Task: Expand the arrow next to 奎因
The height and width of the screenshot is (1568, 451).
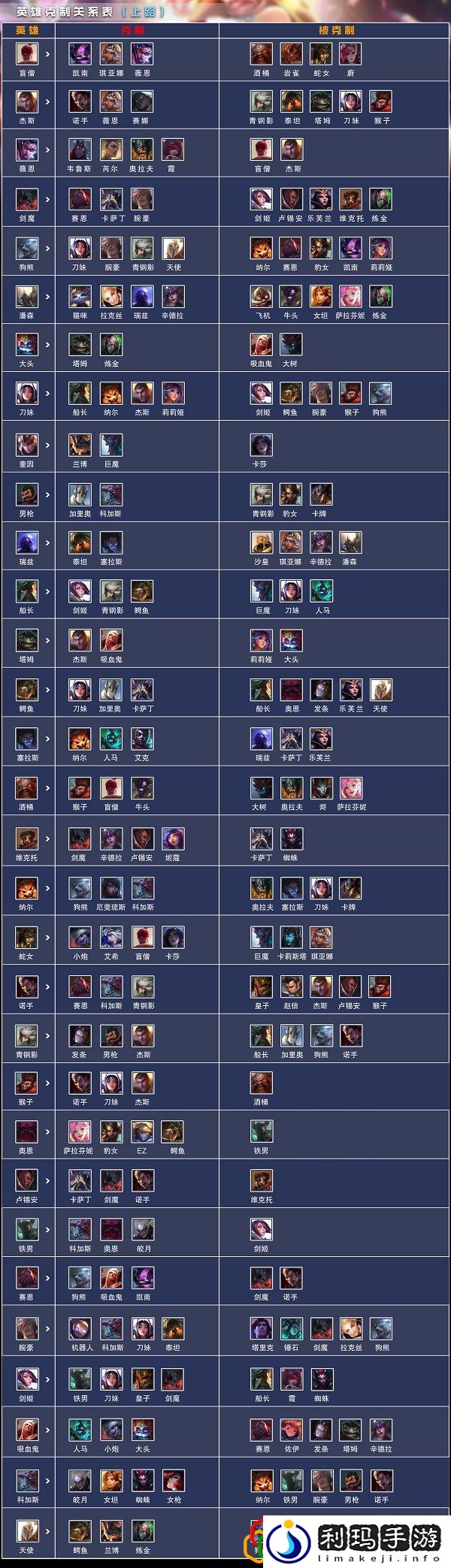Action: tap(48, 445)
